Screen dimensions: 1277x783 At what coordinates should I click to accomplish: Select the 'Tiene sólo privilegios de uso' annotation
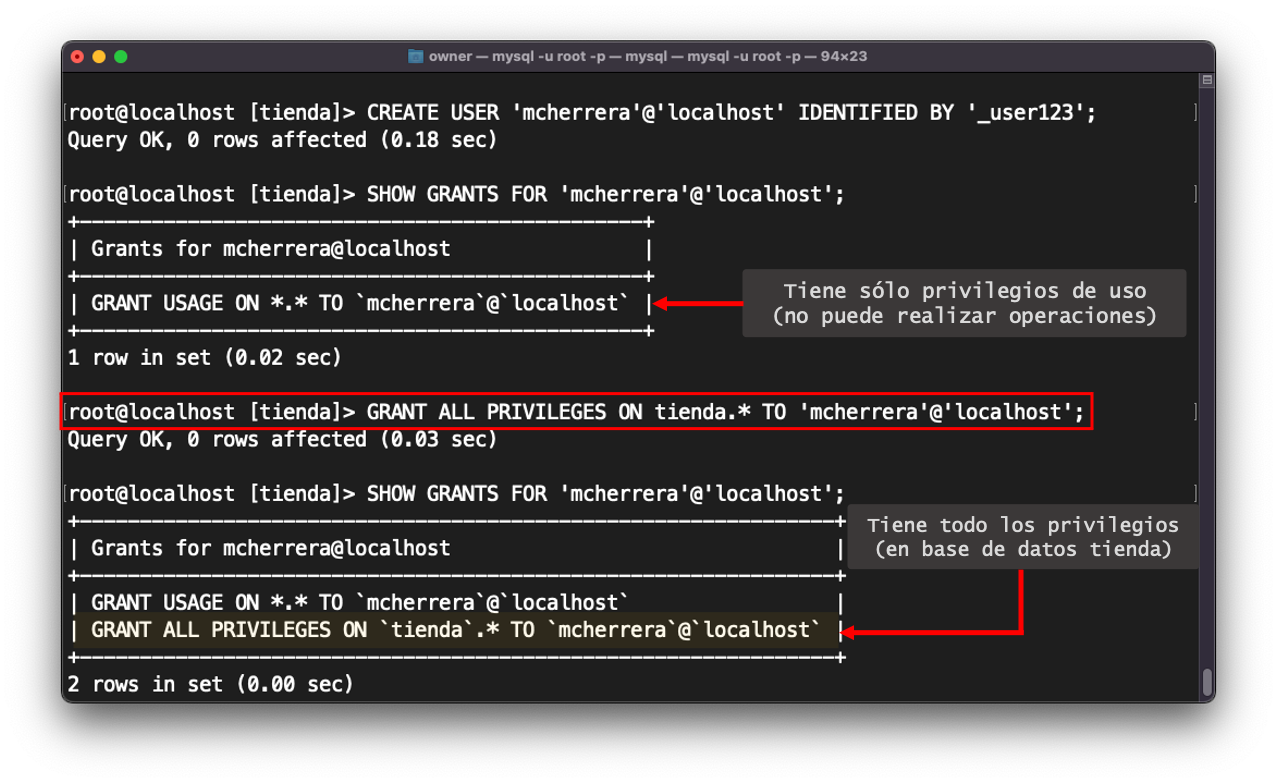tap(963, 303)
